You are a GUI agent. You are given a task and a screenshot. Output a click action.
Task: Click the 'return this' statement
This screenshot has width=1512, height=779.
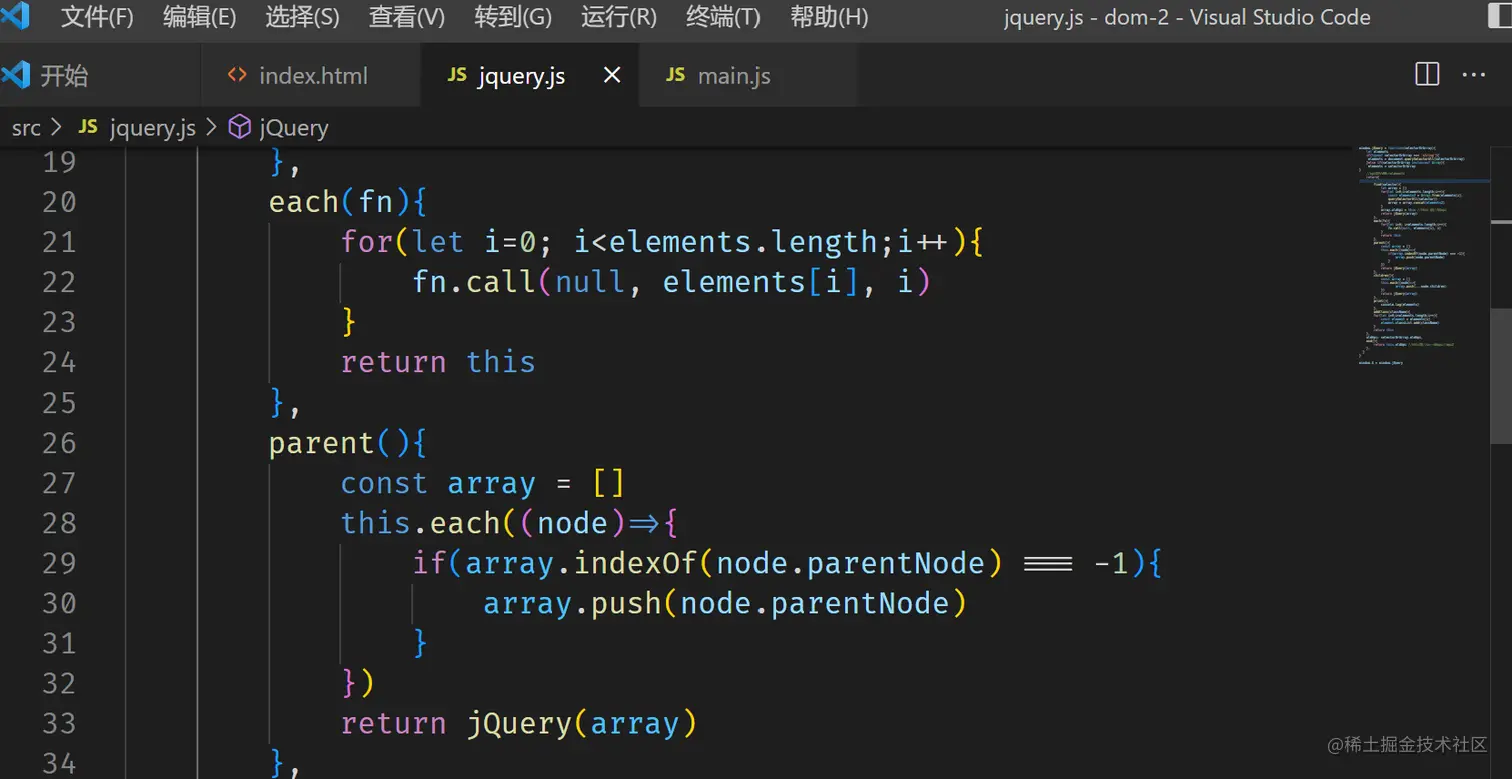coord(438,362)
